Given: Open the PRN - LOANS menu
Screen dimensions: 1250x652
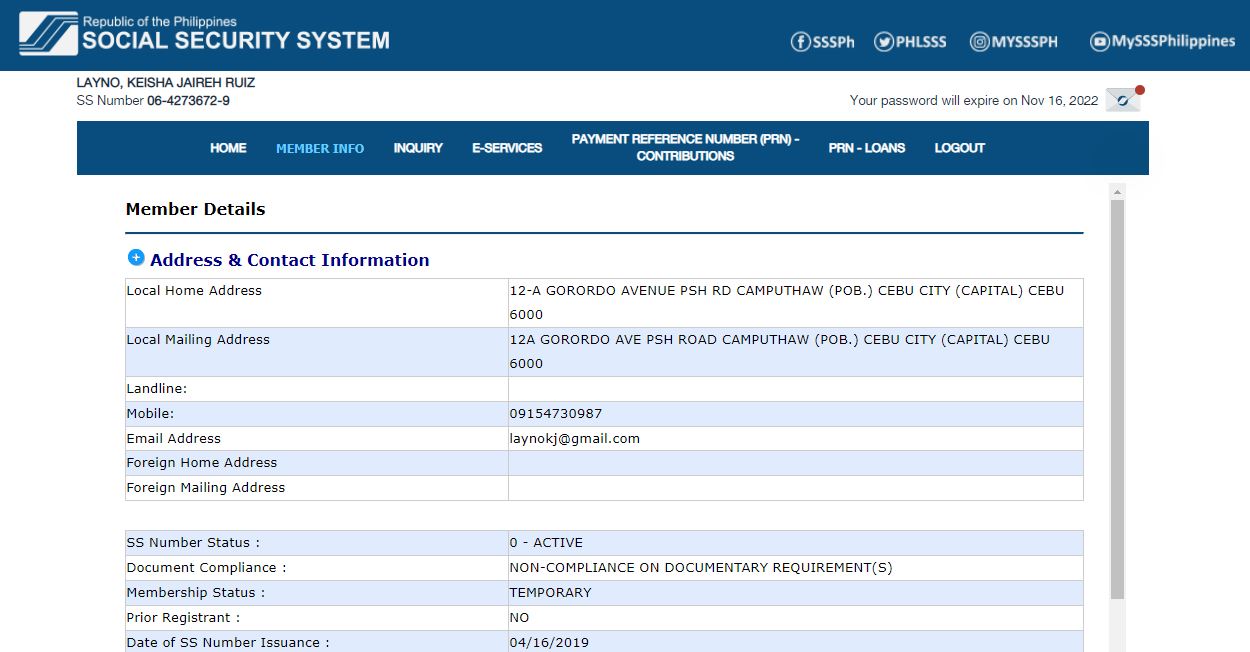Looking at the screenshot, I should point(866,148).
